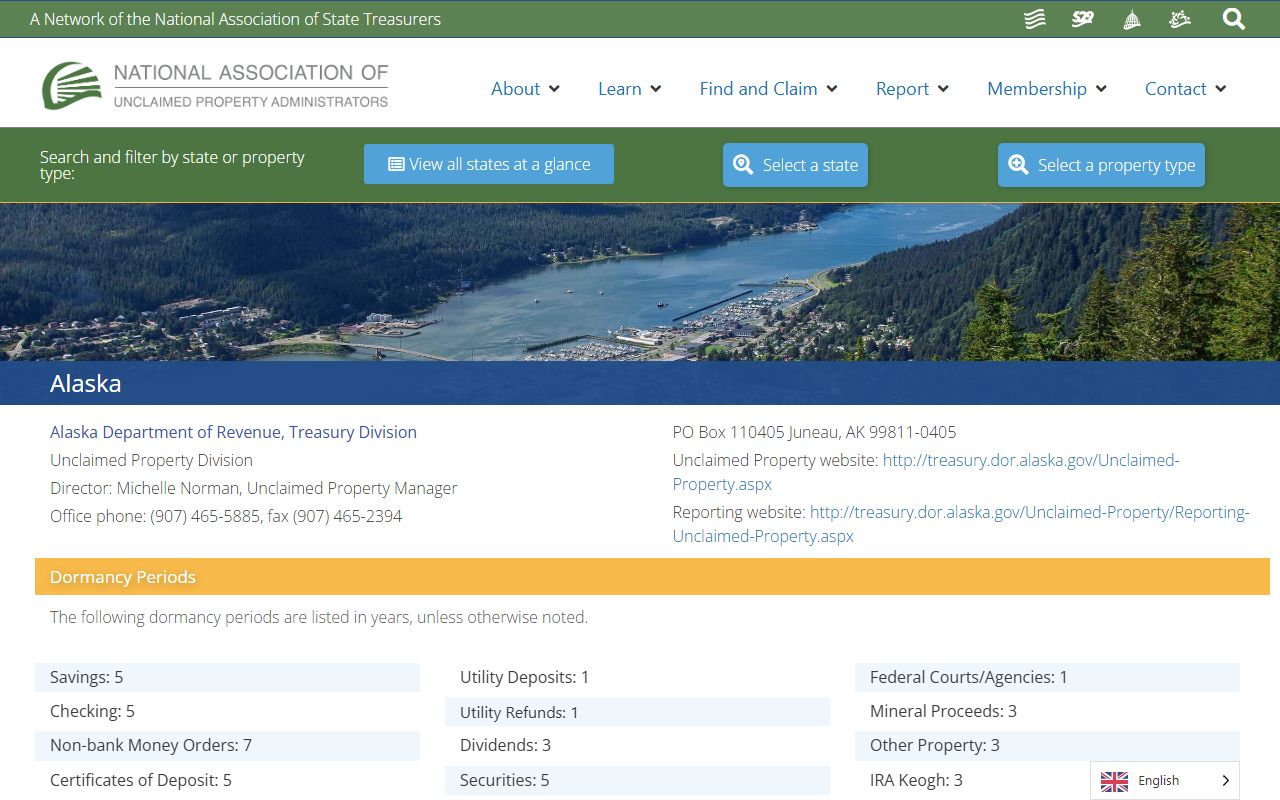
Task: Click 'Checking: 5' entry
Action: 227,711
